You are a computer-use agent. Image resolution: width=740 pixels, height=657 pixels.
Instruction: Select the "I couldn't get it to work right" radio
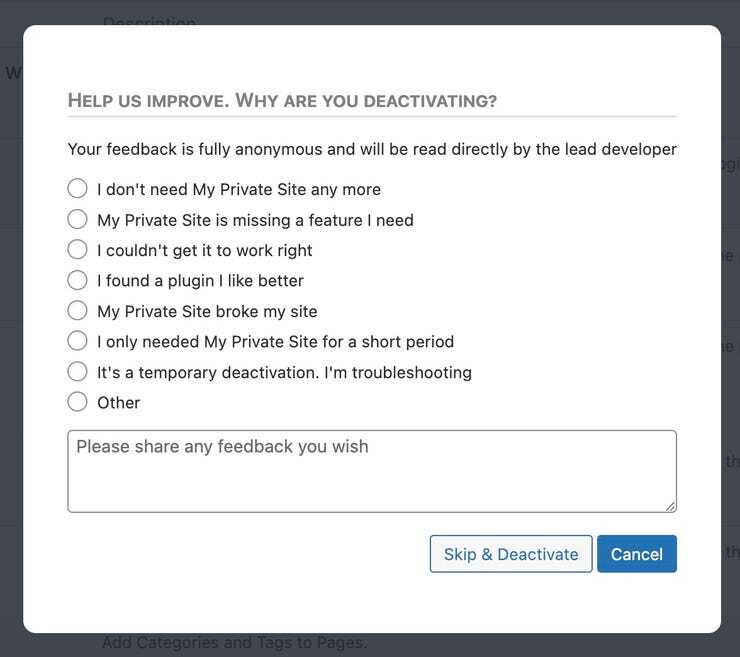[77, 250]
